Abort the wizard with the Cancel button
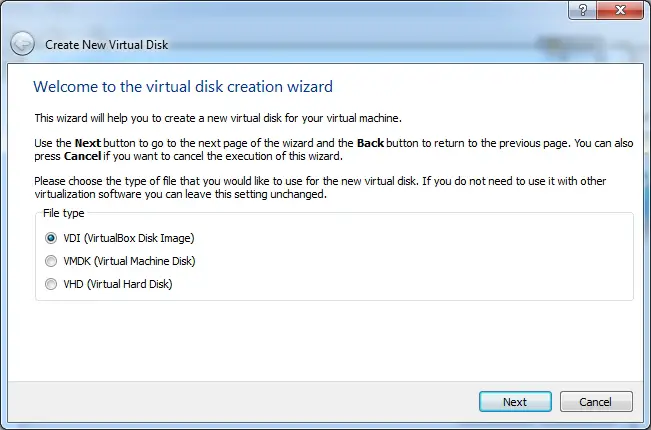 coord(596,402)
